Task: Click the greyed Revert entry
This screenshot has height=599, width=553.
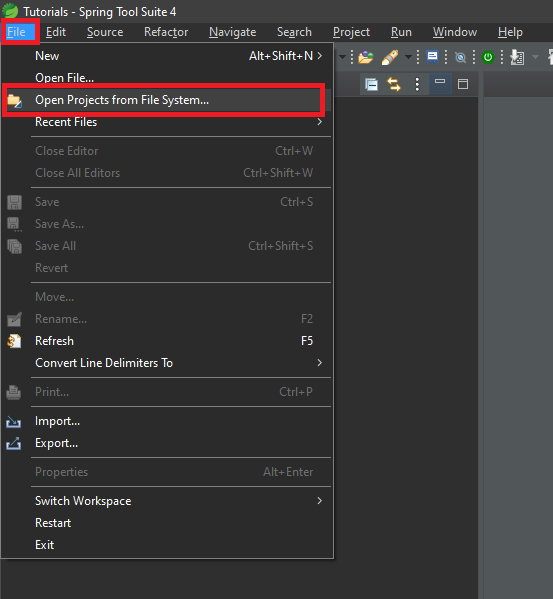Action: (x=167, y=268)
